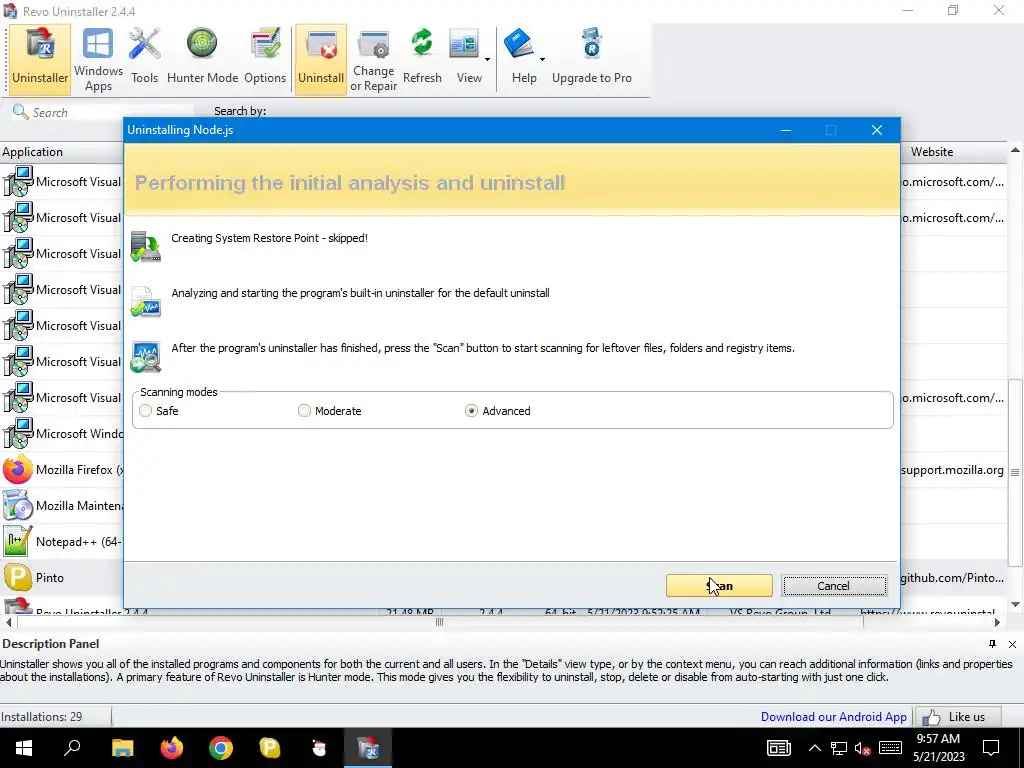The height and width of the screenshot is (768, 1024).
Task: Click the Firefox list icon
Action: (18, 470)
